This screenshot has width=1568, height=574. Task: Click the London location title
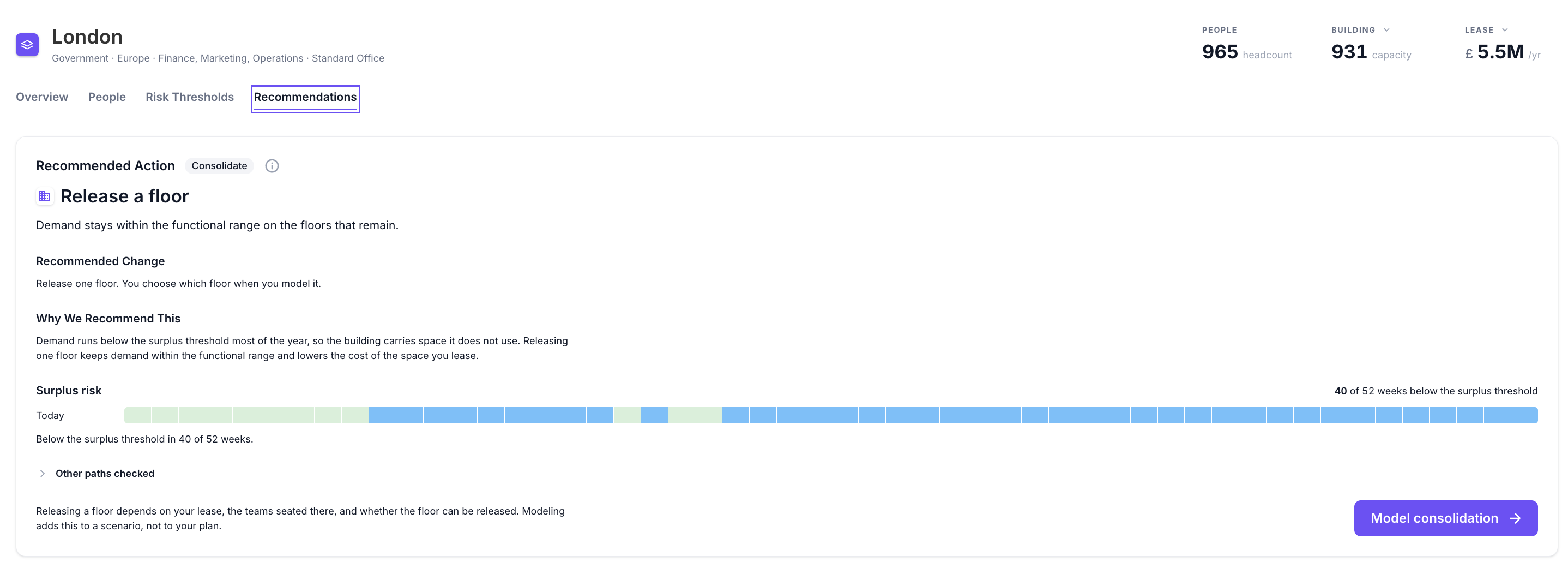point(87,37)
